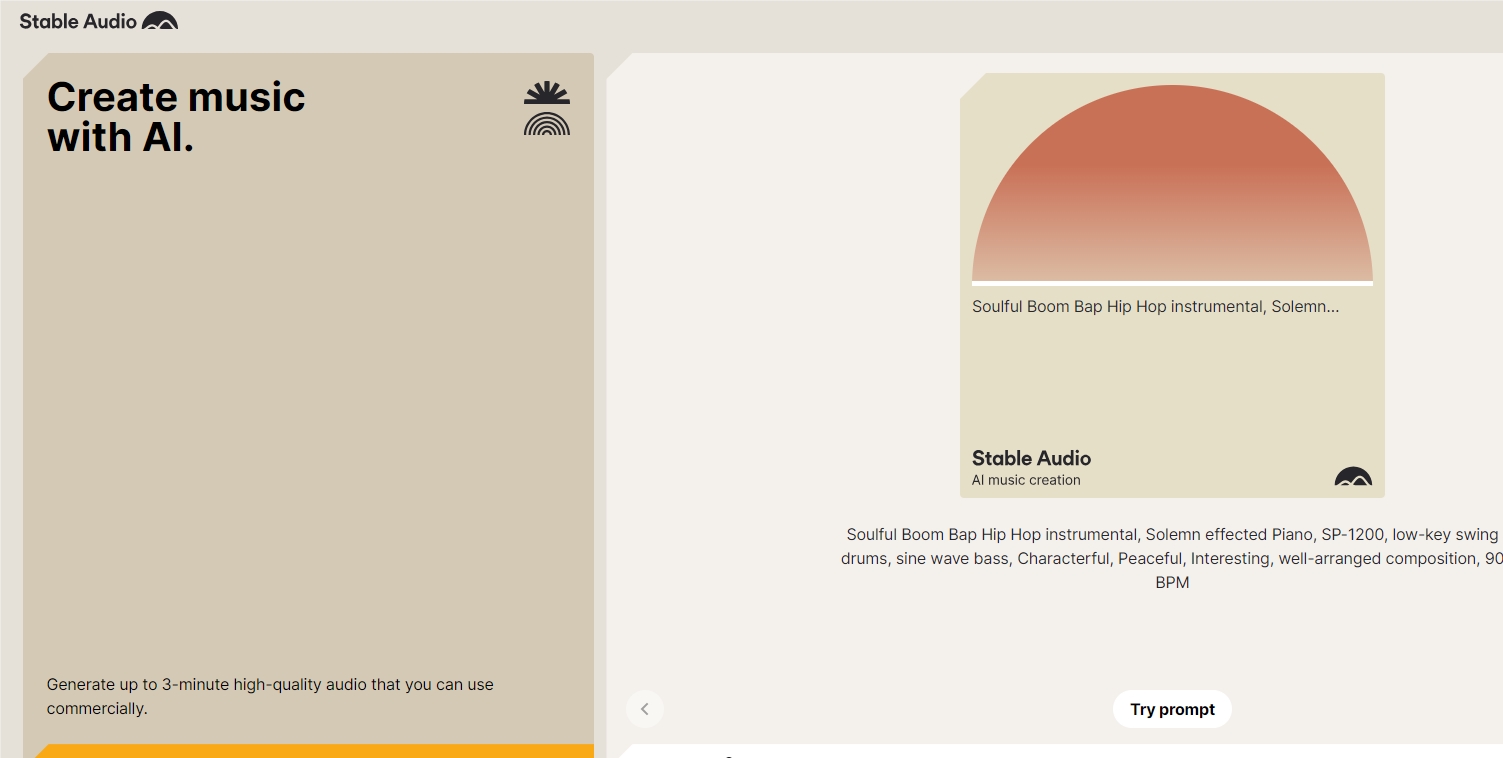Image resolution: width=1503 pixels, height=758 pixels.
Task: Click the full prompt description ending in 'BPM'
Action: [x=1172, y=558]
